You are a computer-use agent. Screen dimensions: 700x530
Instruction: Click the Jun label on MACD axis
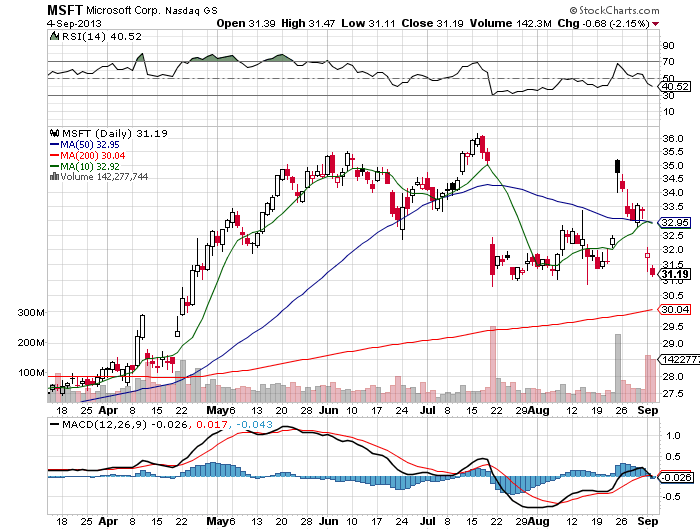[329, 521]
